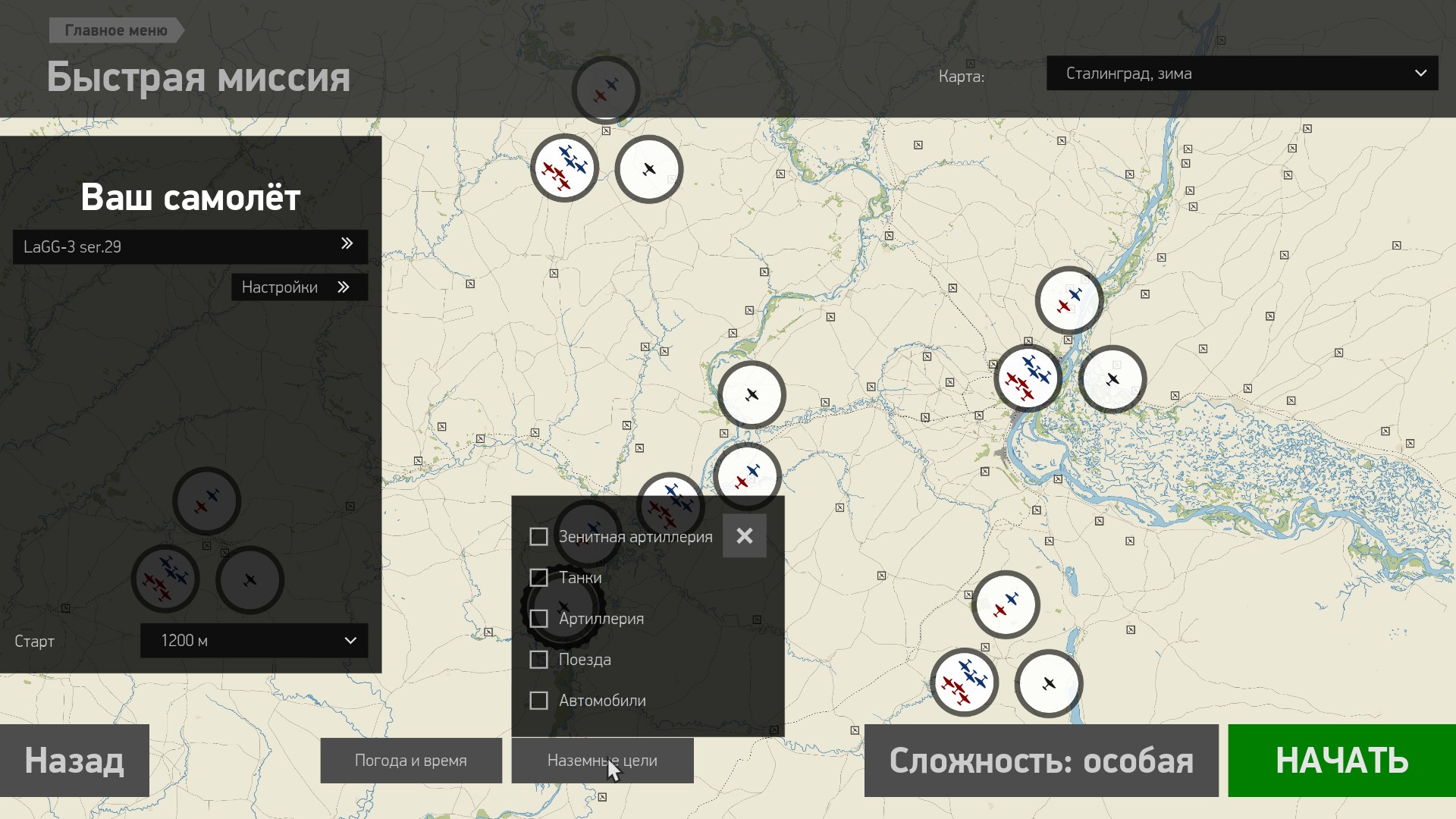
Task: Pick the group dogfight icon near top
Action: [x=564, y=168]
